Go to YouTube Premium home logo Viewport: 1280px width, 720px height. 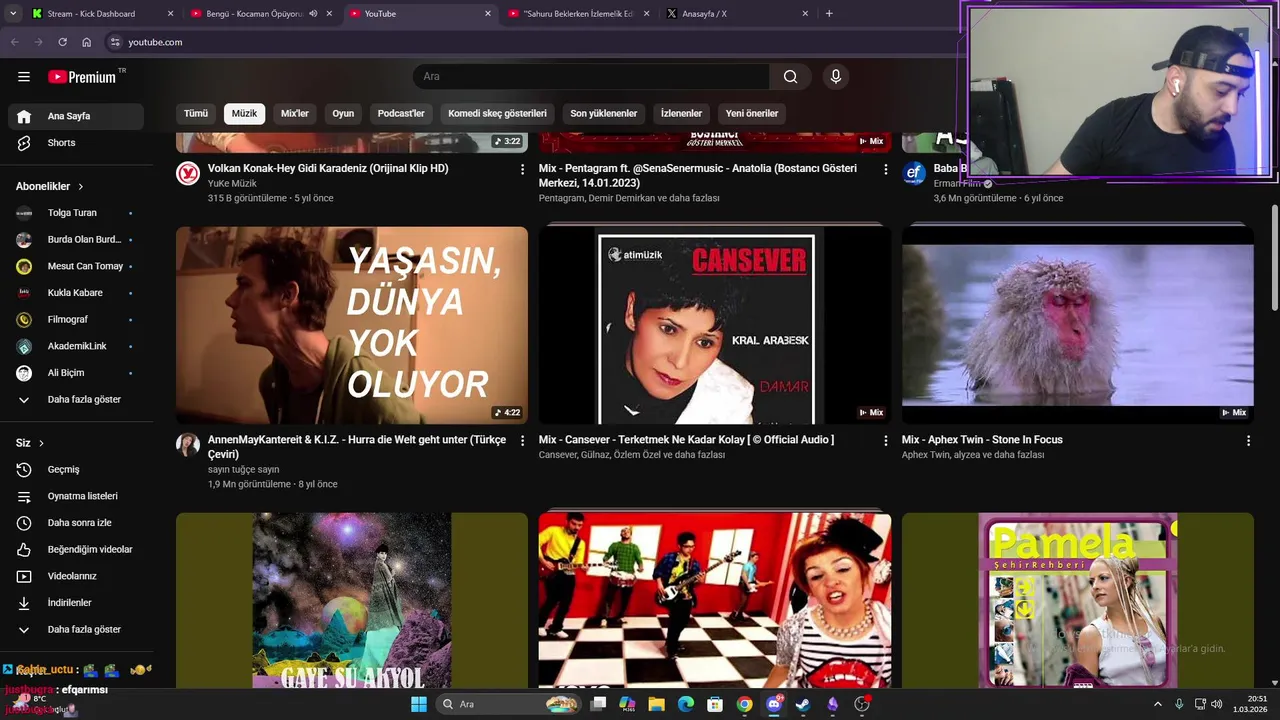pyautogui.click(x=84, y=77)
